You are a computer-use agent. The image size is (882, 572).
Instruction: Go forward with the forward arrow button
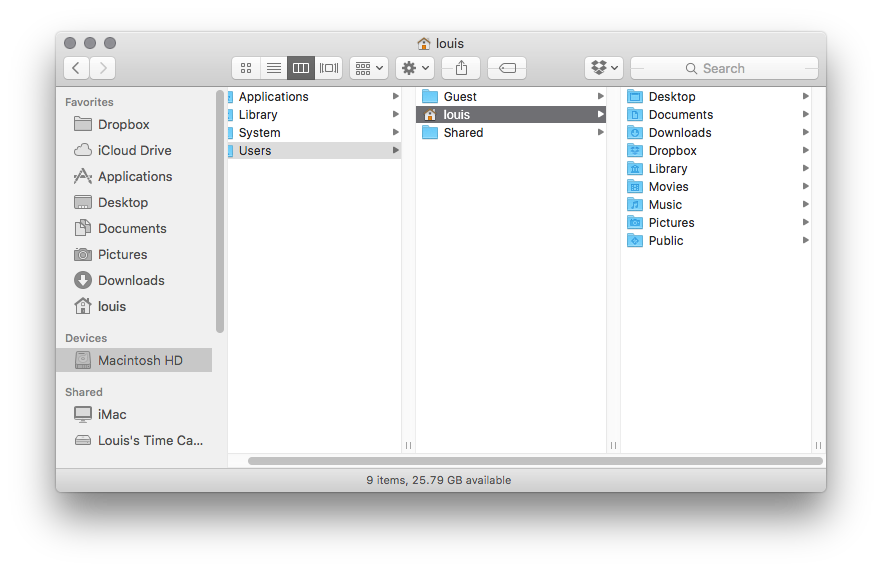[102, 68]
